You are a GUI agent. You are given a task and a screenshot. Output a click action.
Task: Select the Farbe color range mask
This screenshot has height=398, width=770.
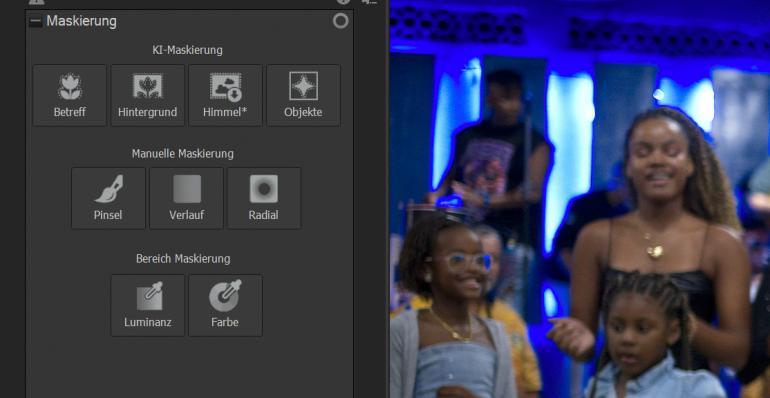225,305
